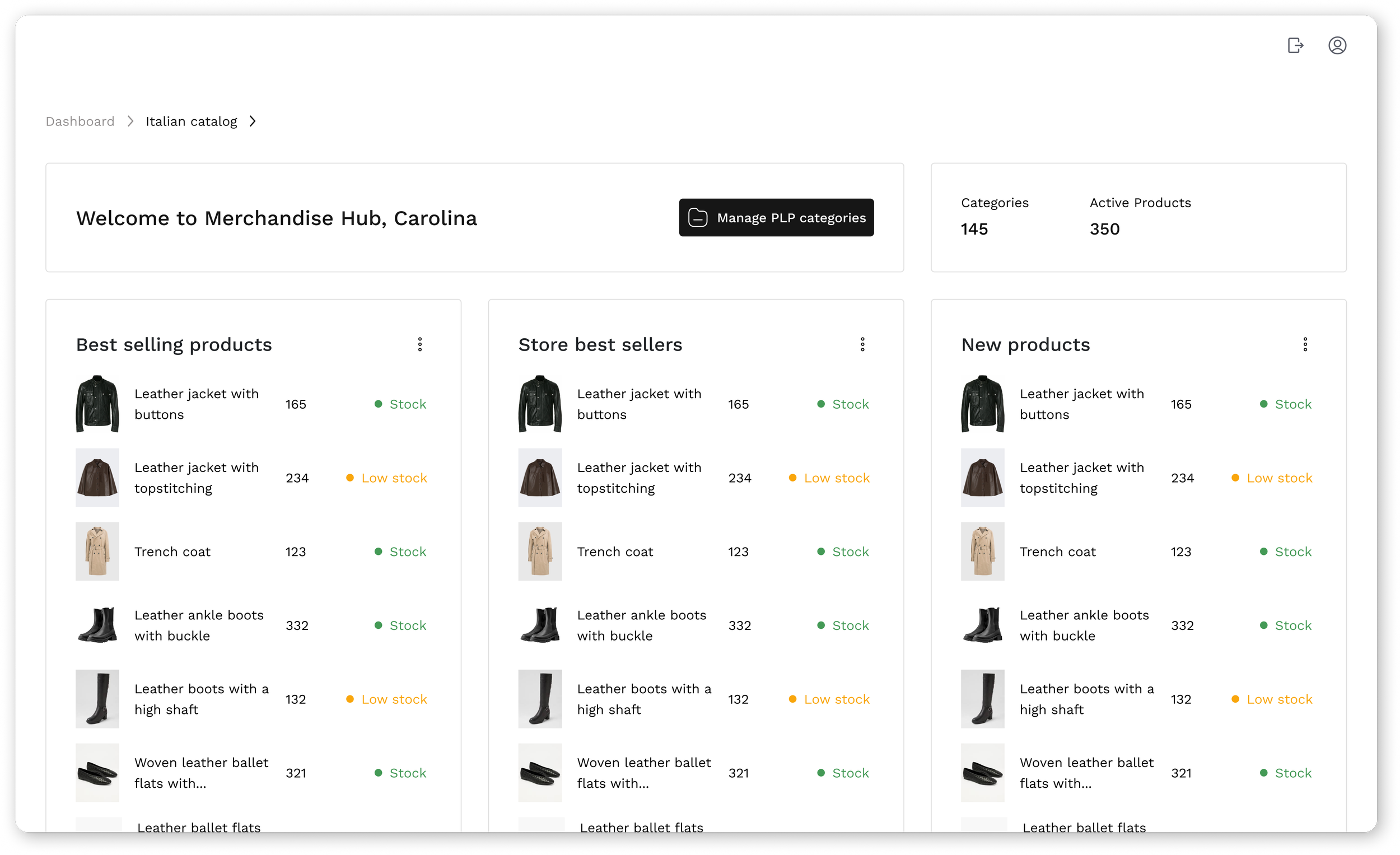
Task: Expand chevron after Italian catalog
Action: click(253, 122)
